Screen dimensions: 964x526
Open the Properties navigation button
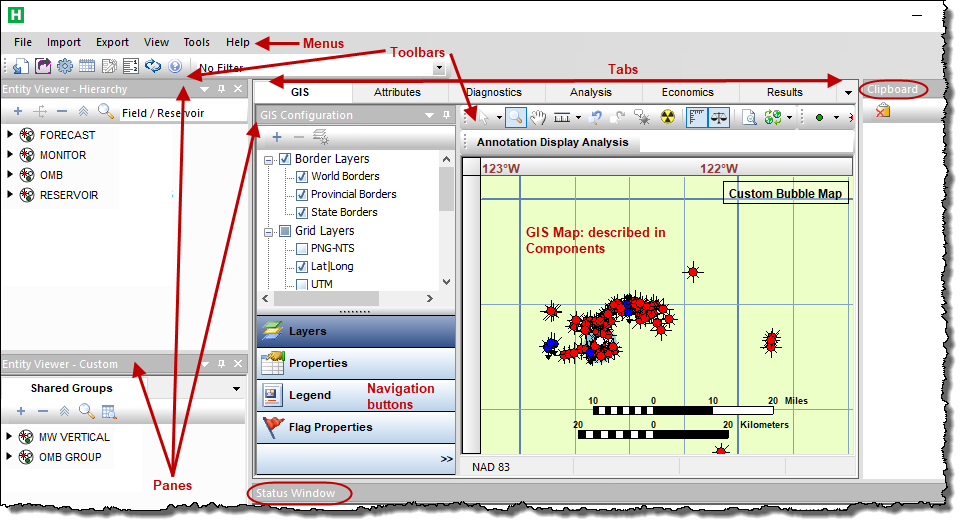tap(356, 363)
